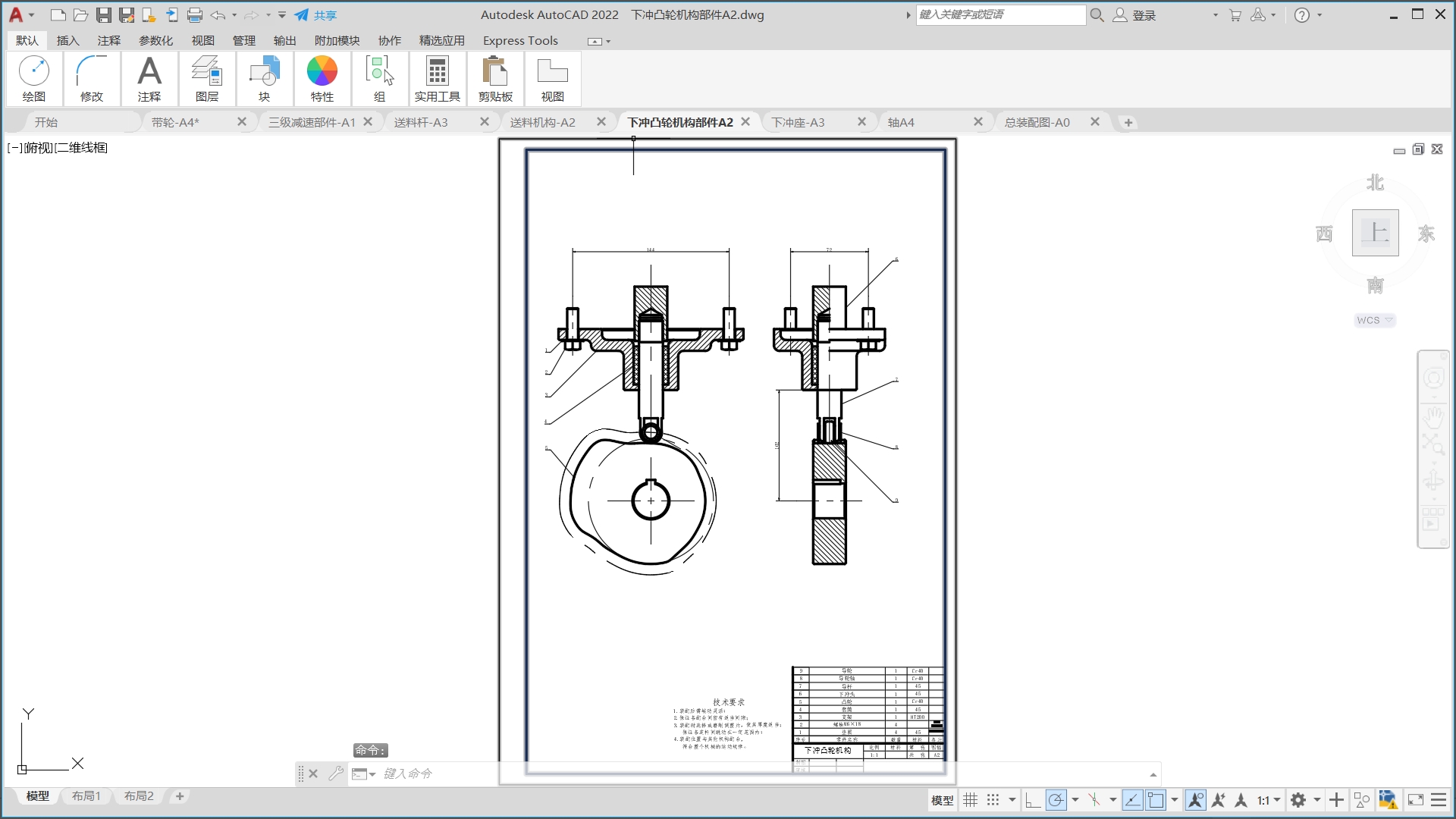This screenshot has height=819, width=1456.
Task: Expand the 1:1 annotation scale dropdown
Action: pos(1269,800)
